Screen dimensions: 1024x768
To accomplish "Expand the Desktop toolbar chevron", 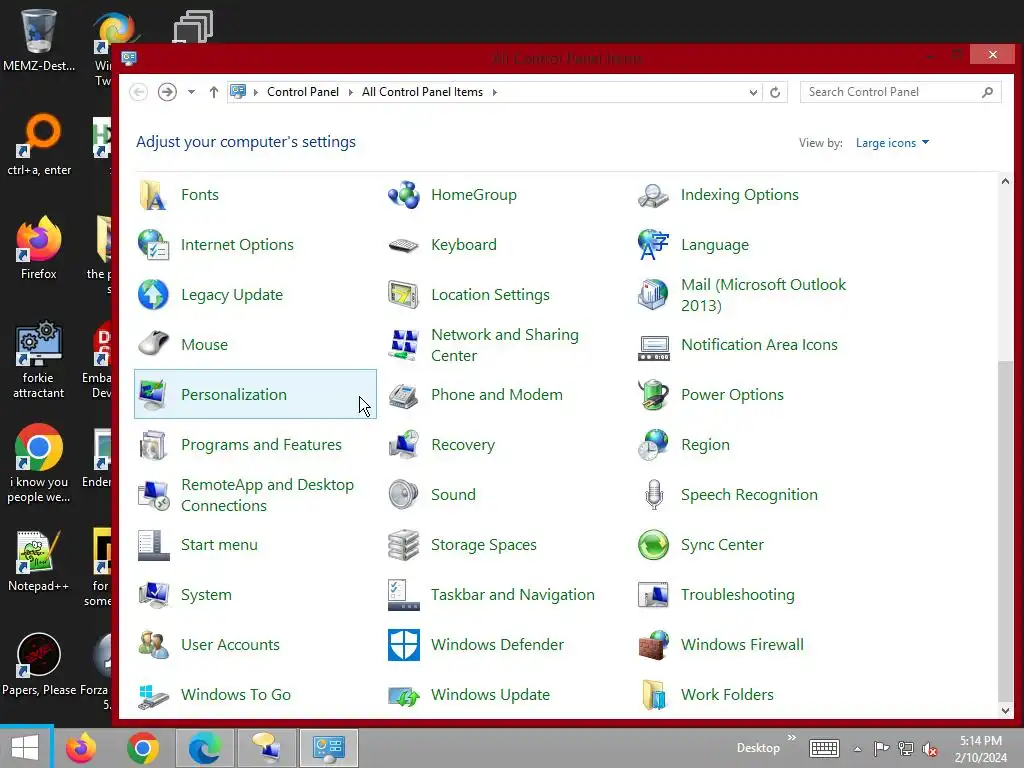I will click(792, 738).
